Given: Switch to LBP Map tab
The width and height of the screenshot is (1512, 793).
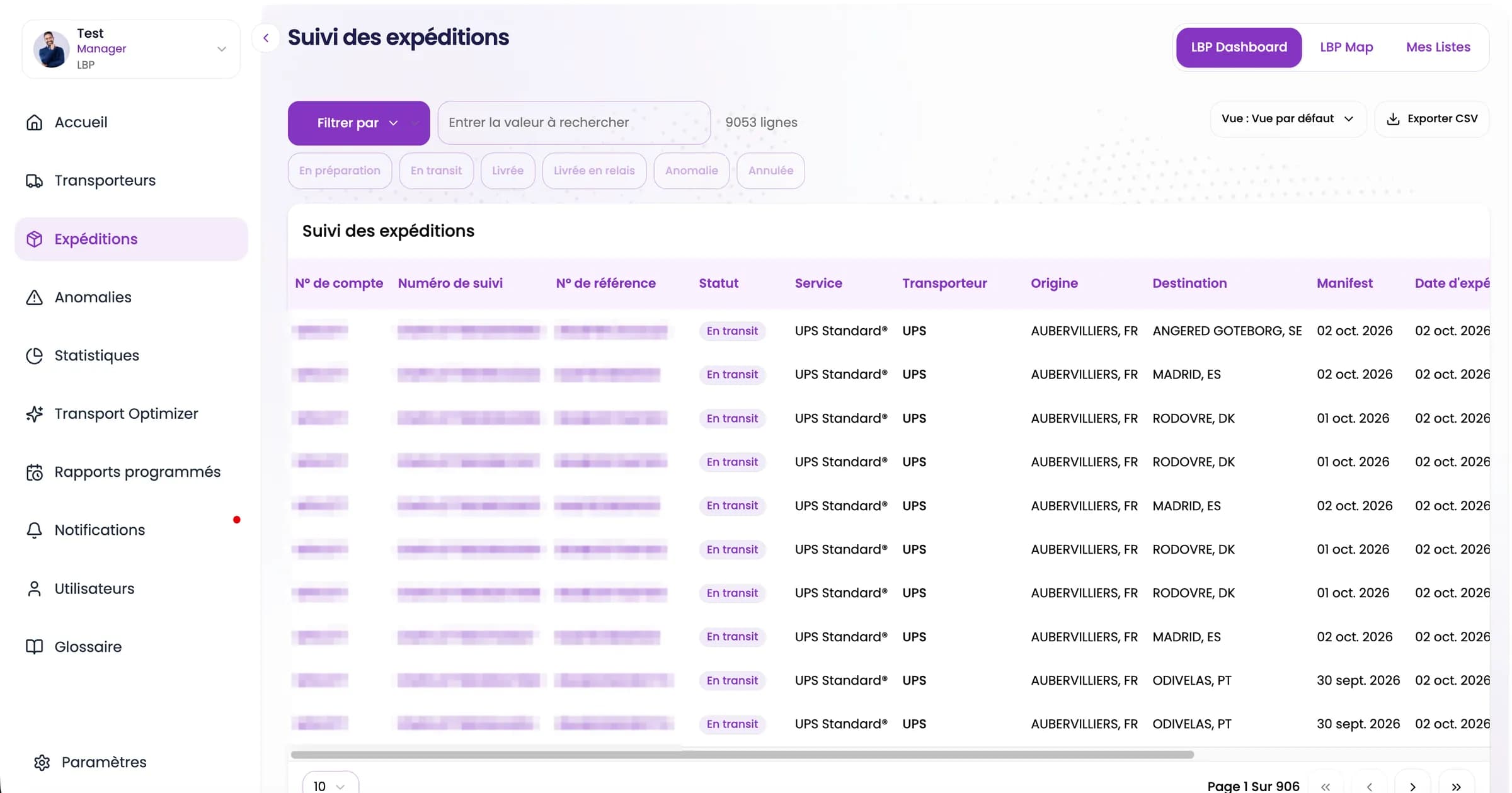Looking at the screenshot, I should (x=1346, y=47).
